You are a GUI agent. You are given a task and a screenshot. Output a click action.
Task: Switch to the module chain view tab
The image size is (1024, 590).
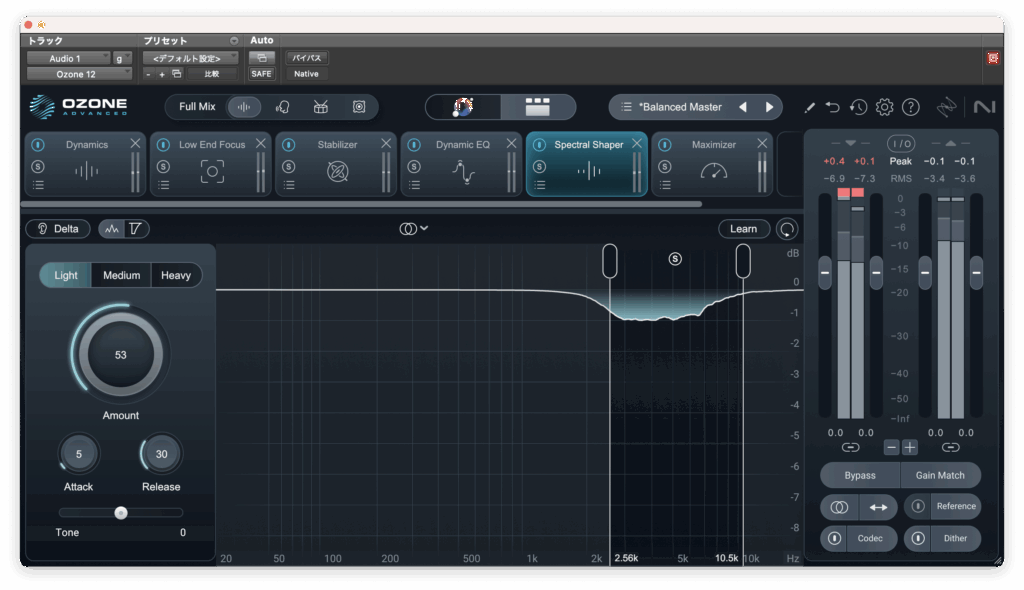[x=538, y=107]
